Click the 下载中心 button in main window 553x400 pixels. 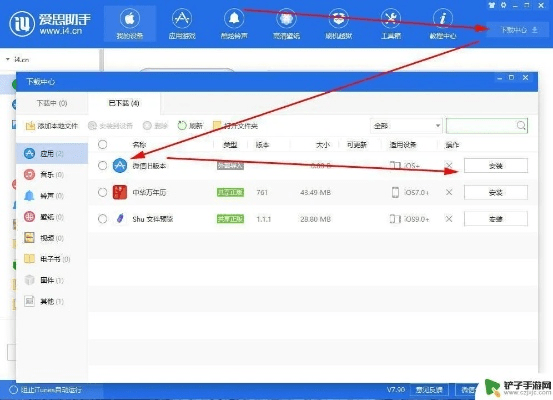point(519,30)
